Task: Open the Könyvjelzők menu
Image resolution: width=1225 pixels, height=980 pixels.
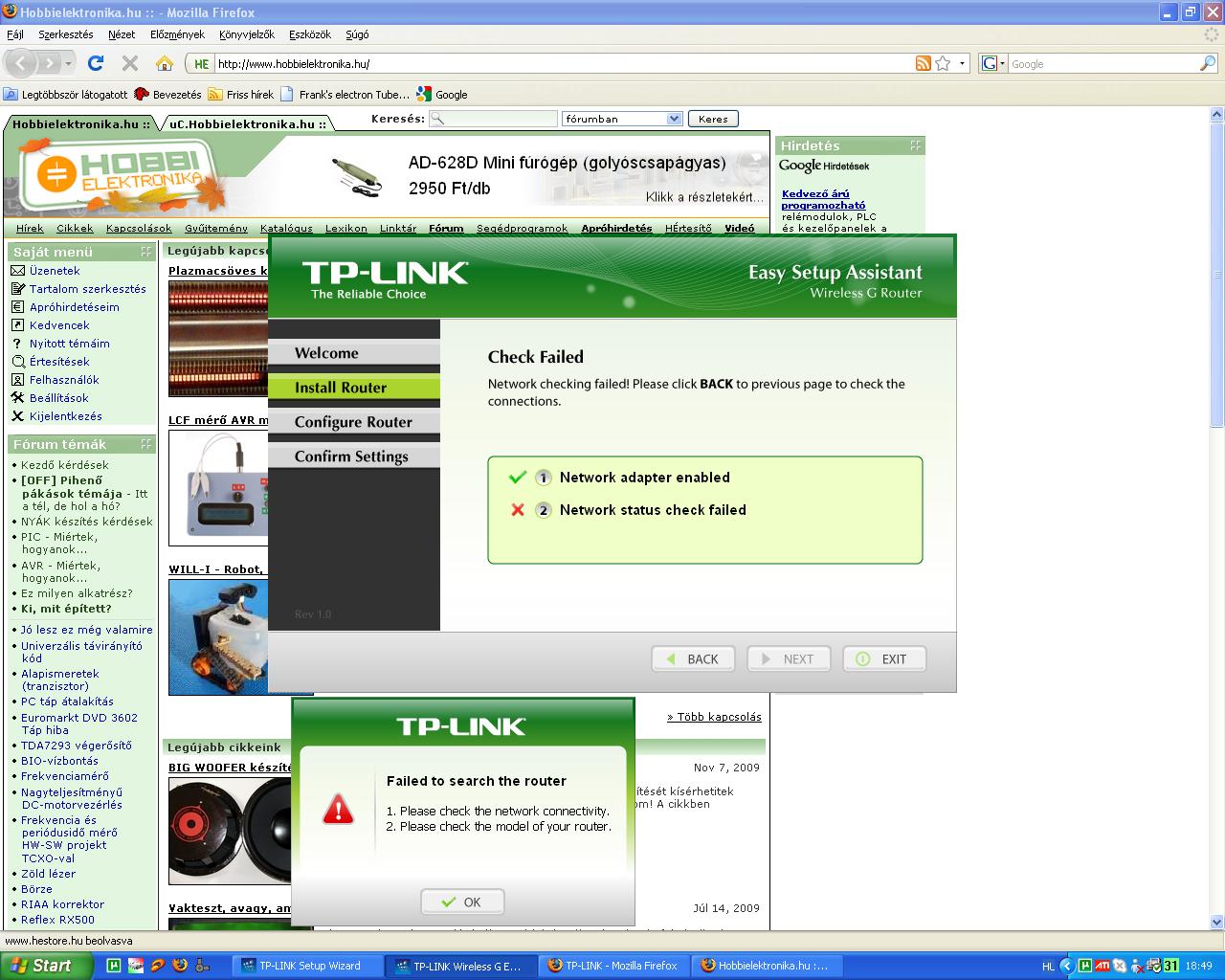Action: pos(246,34)
